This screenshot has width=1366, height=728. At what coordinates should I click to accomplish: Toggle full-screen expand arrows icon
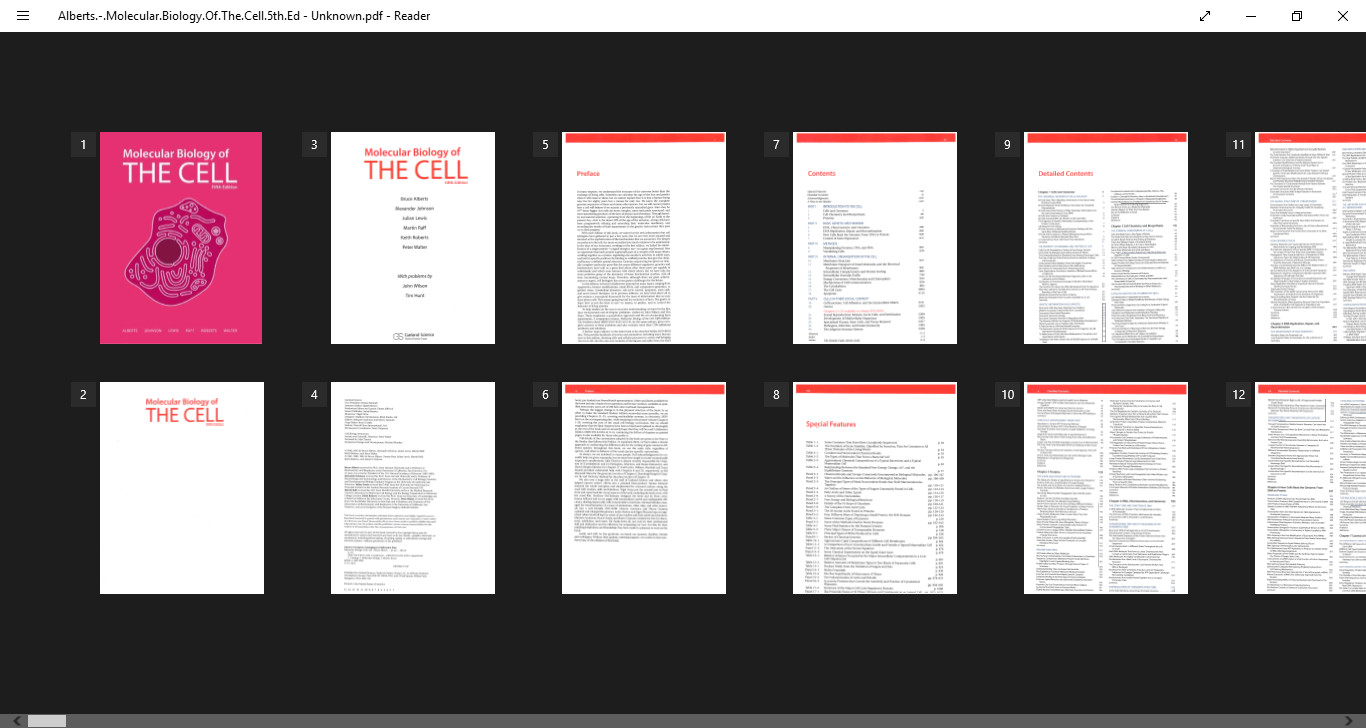tap(1205, 16)
